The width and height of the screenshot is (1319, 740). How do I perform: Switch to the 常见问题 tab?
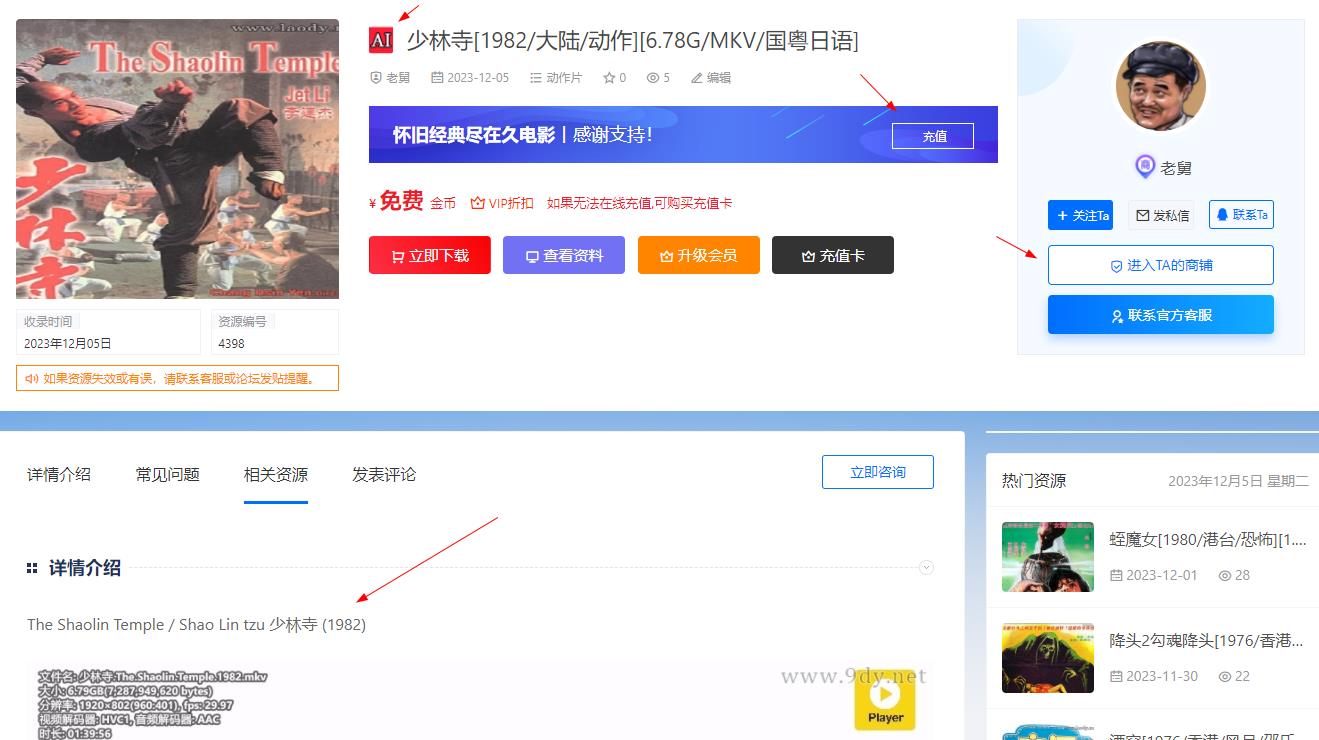168,474
